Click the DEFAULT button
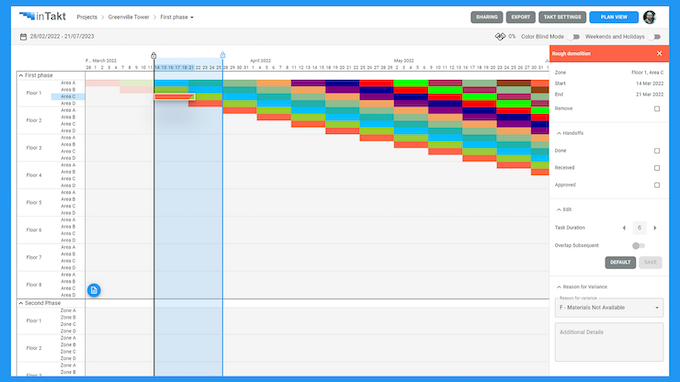Viewport: 680px width, 382px height. click(x=620, y=262)
